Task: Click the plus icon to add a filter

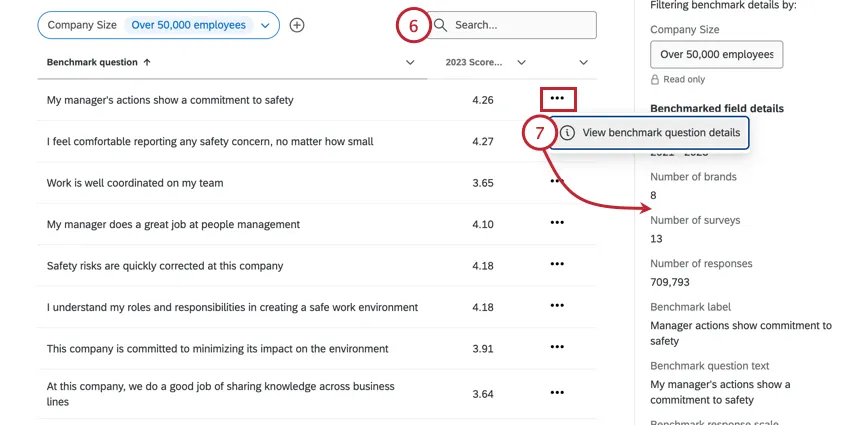Action: coord(297,25)
